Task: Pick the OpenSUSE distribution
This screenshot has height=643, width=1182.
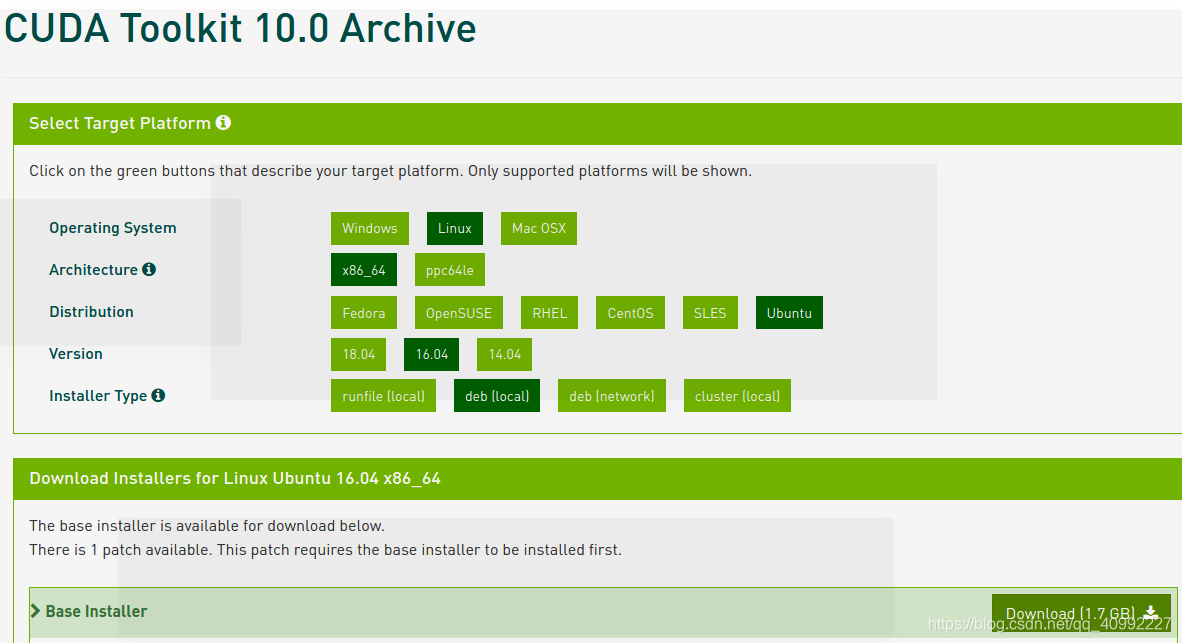Action: pos(458,313)
